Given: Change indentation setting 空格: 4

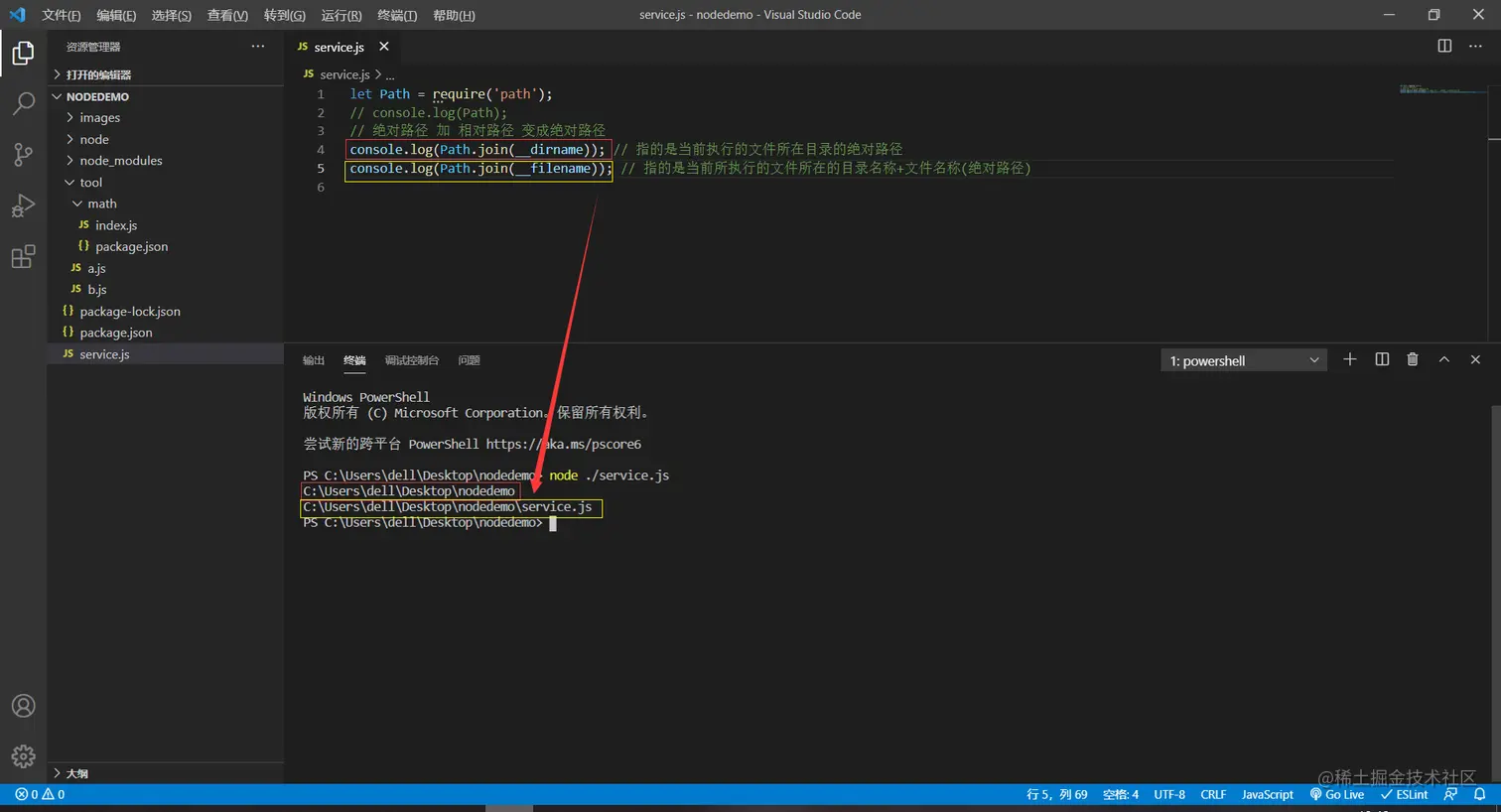Looking at the screenshot, I should pos(1121,794).
